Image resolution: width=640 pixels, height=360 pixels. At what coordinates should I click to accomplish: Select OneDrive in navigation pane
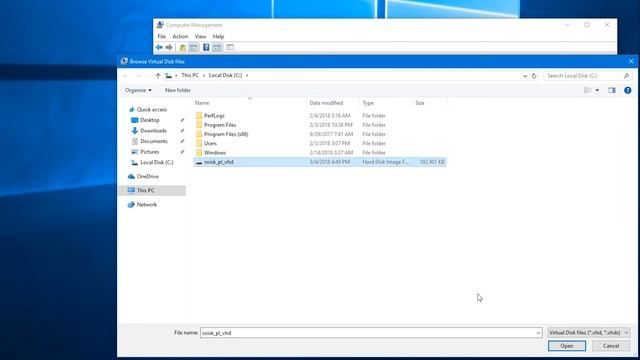pos(143,176)
